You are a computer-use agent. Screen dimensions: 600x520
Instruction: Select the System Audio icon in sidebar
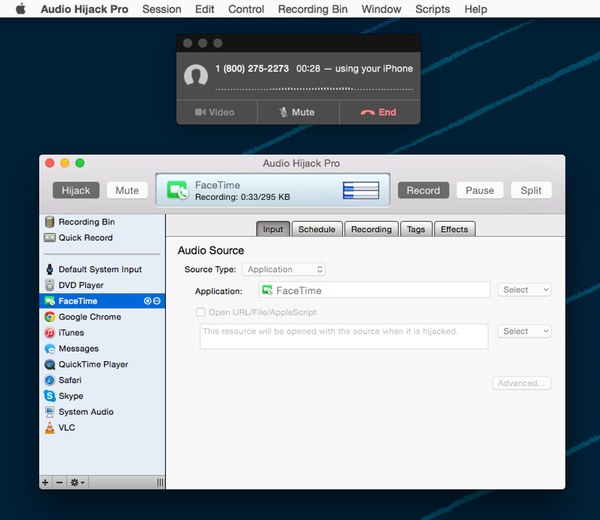coord(49,412)
